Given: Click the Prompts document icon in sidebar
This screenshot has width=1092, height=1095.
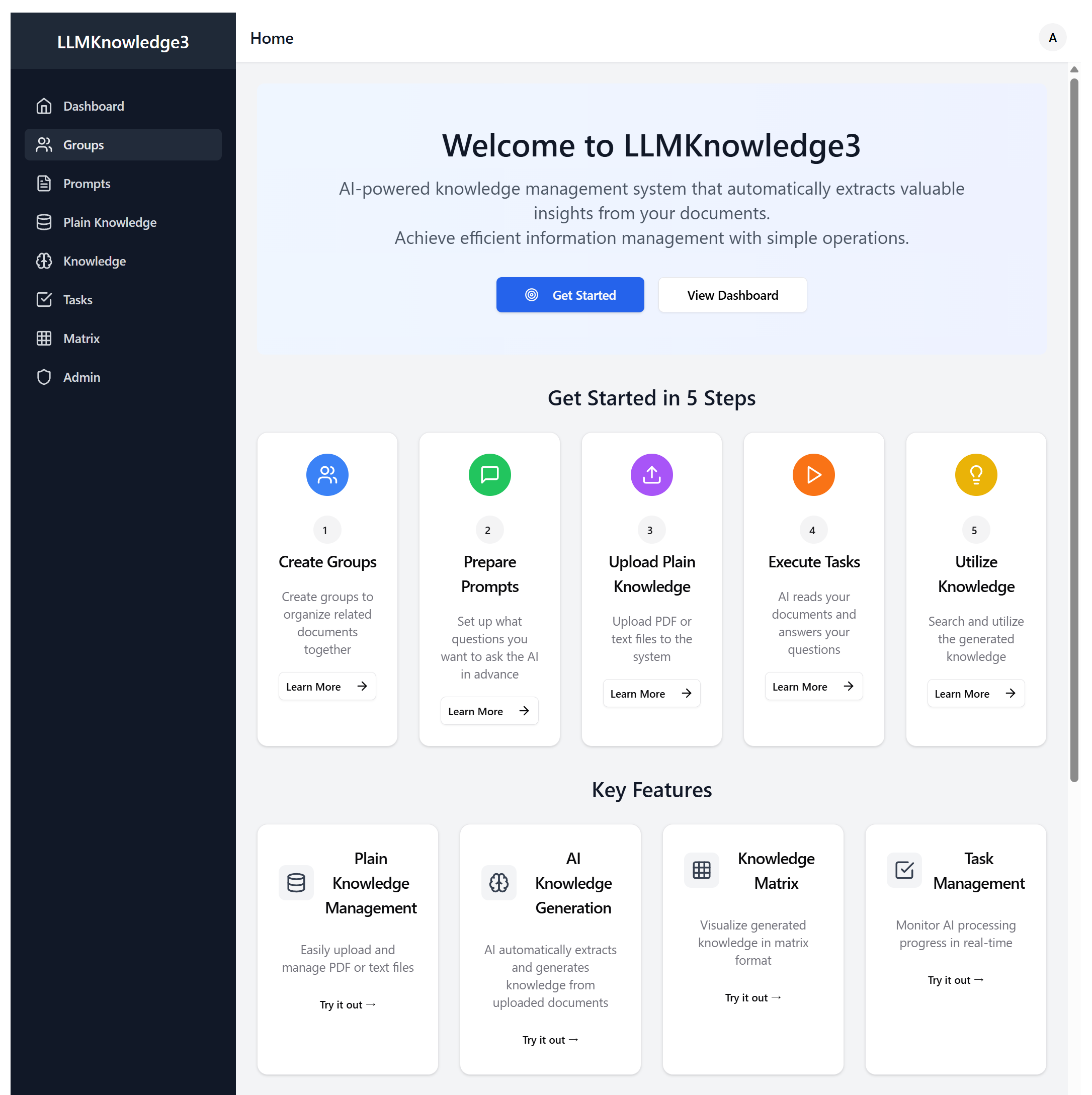Looking at the screenshot, I should click(45, 183).
